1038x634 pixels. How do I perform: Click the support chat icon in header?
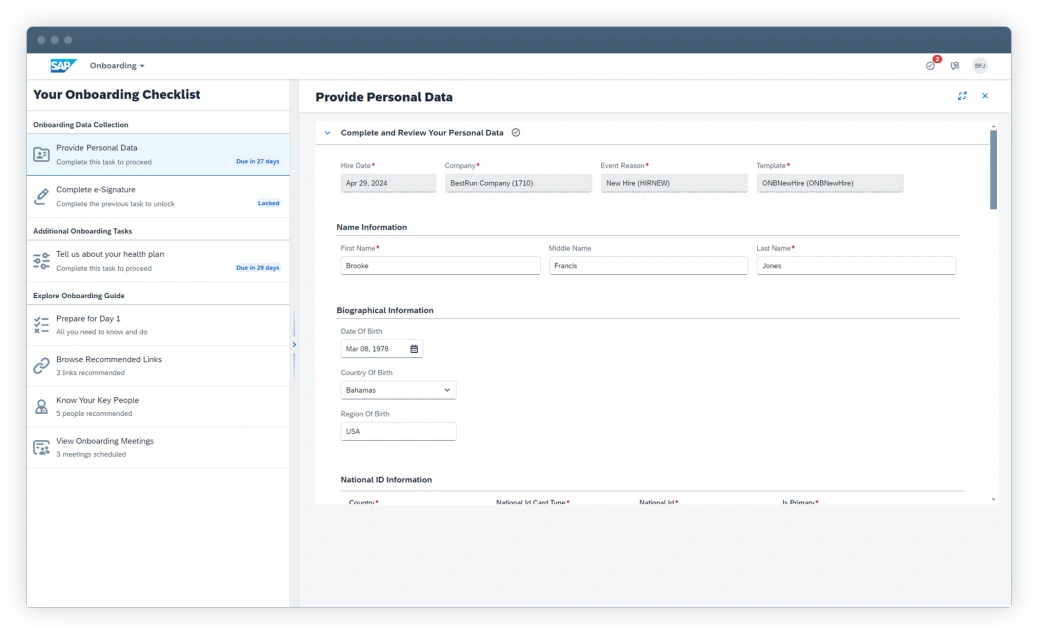click(955, 66)
